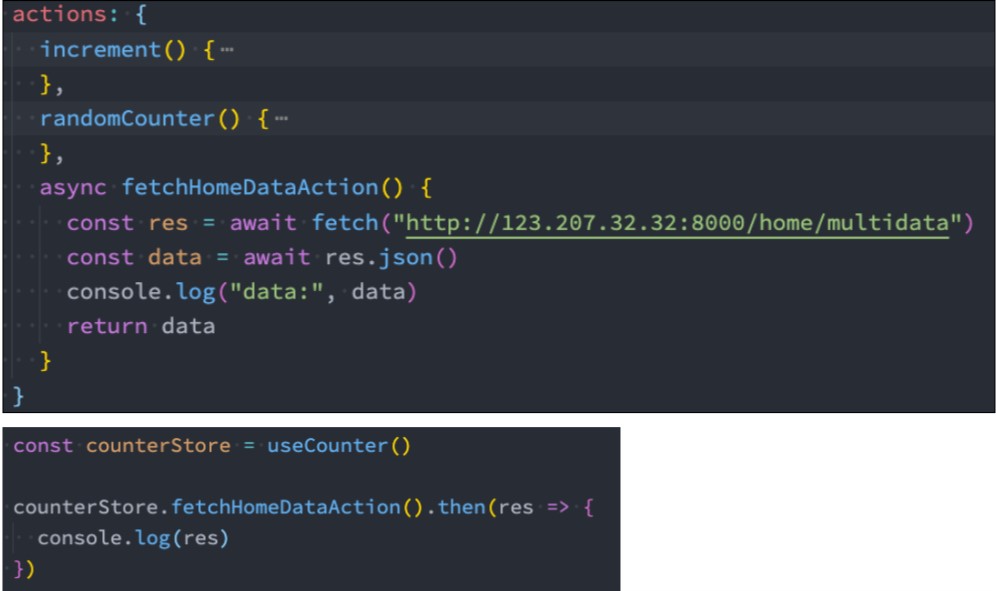Click the 'useCounter' function call

tap(327, 445)
